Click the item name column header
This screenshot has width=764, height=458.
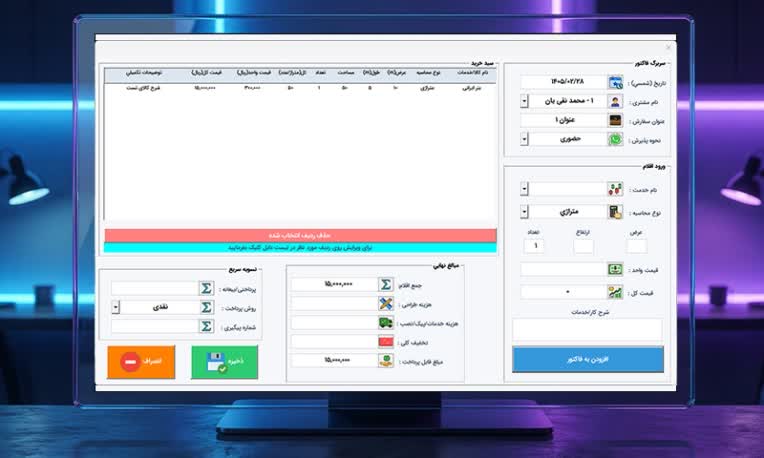(x=472, y=73)
